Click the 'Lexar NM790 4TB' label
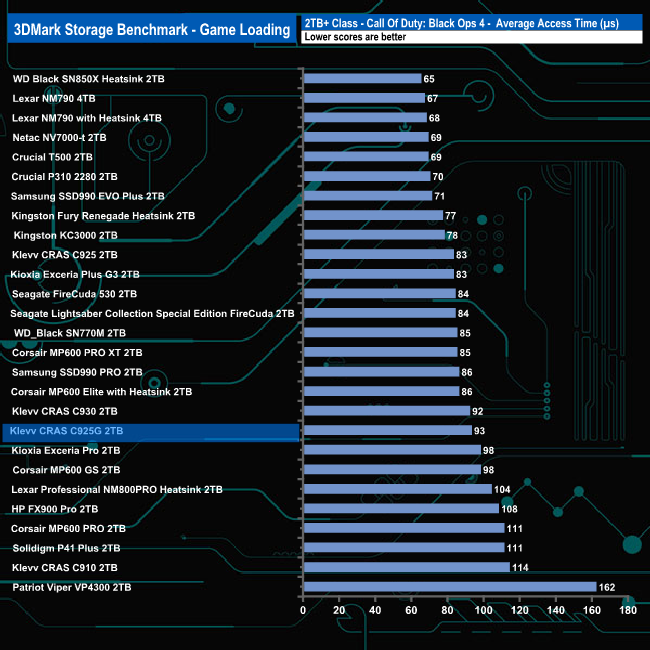650x650 pixels. [54, 98]
